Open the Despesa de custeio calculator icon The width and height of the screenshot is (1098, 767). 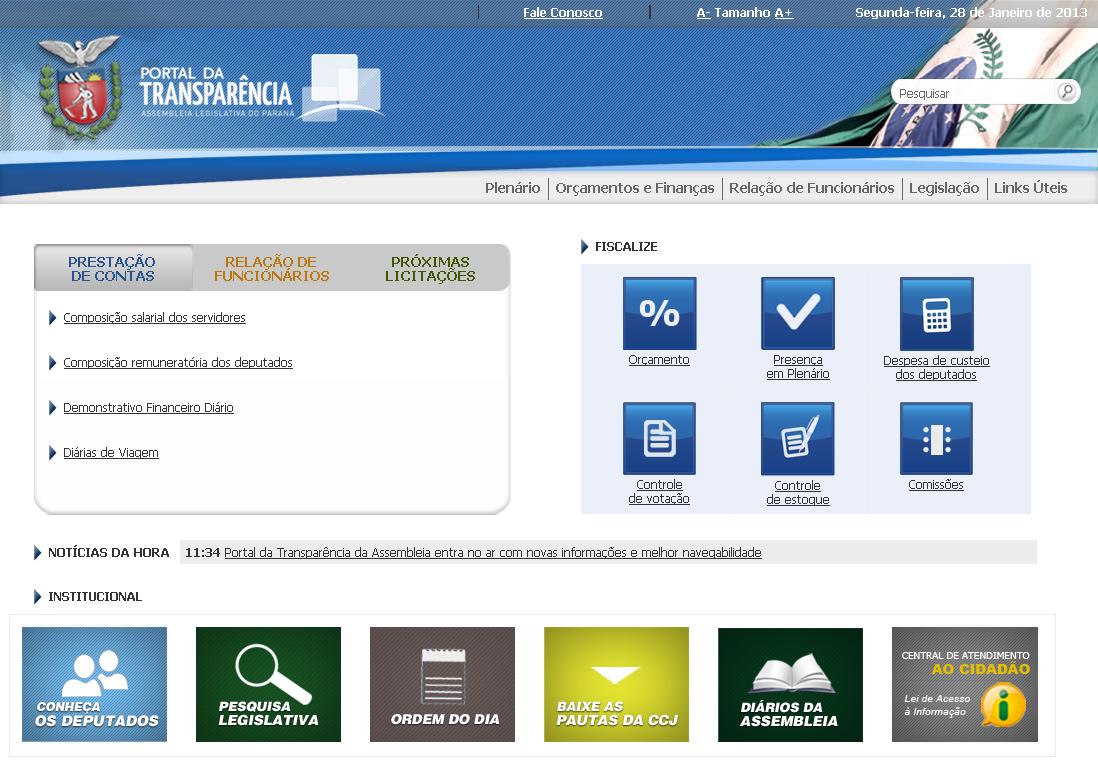[x=936, y=313]
